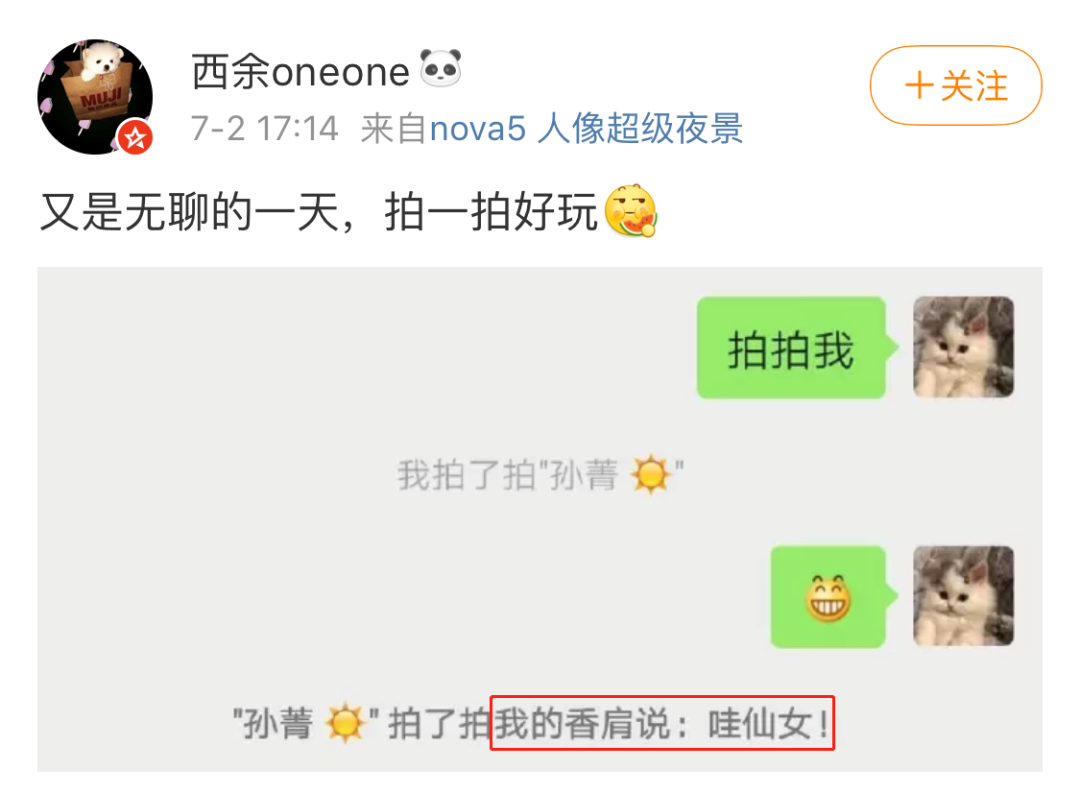This screenshot has height=793, width=1080.
Task: Click the 我拍了拍"孙菁" system message
Action: 540,475
